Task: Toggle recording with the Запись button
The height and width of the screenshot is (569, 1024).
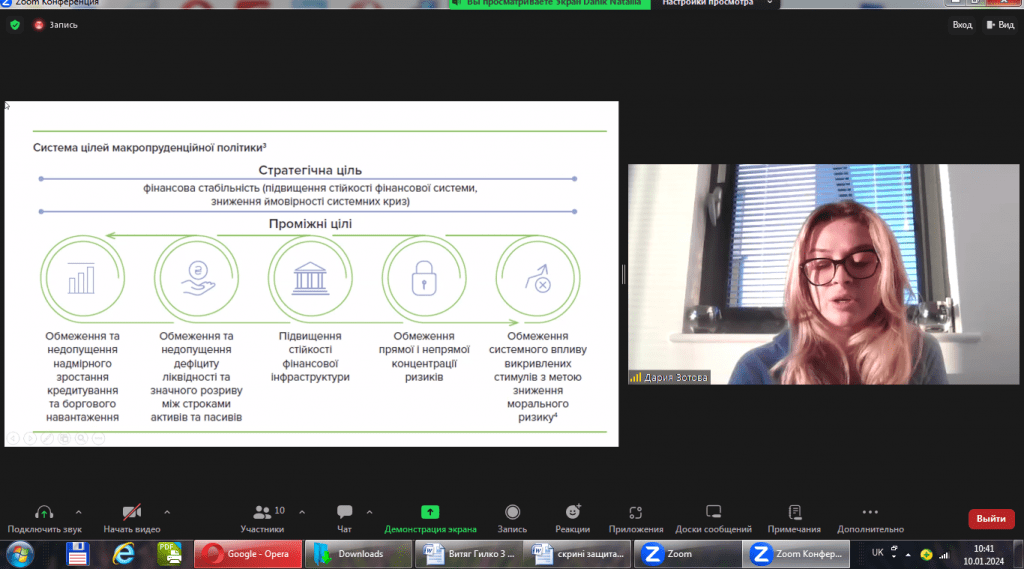Action: tap(512, 513)
